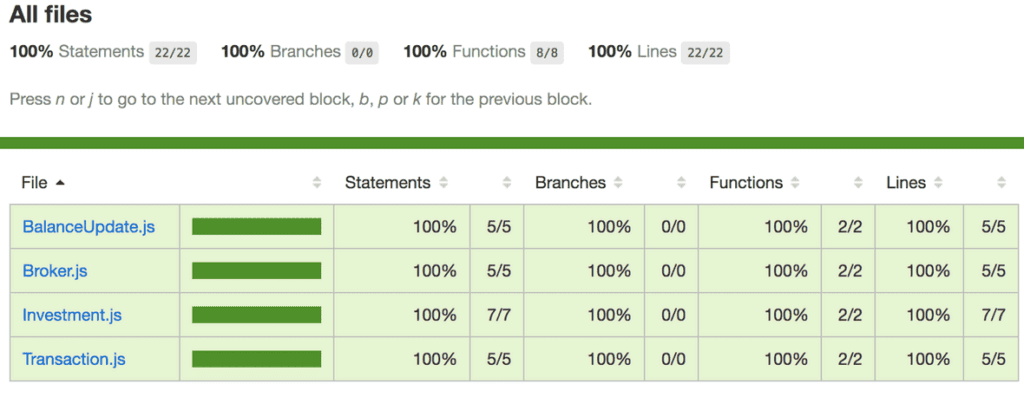Click the sort icon beside the File header

[317, 183]
